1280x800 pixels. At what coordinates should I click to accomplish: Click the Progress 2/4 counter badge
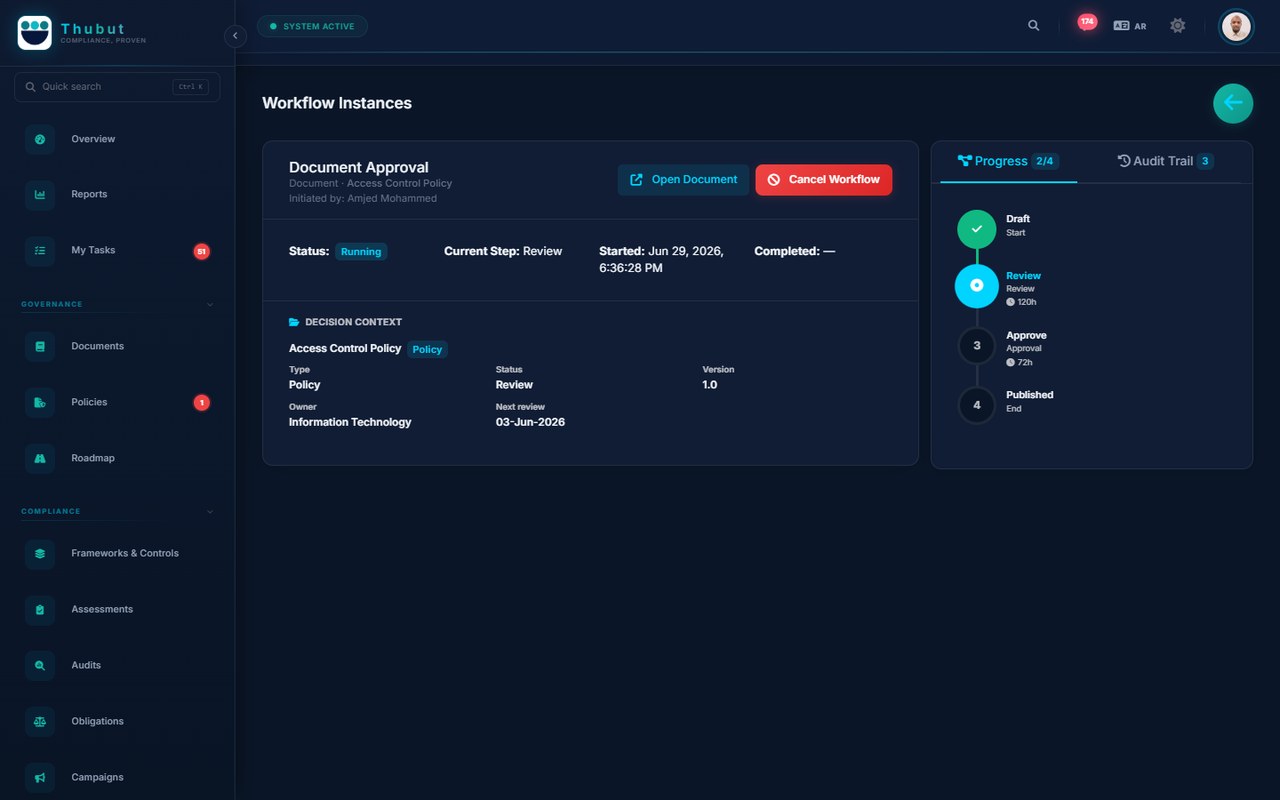click(1045, 162)
